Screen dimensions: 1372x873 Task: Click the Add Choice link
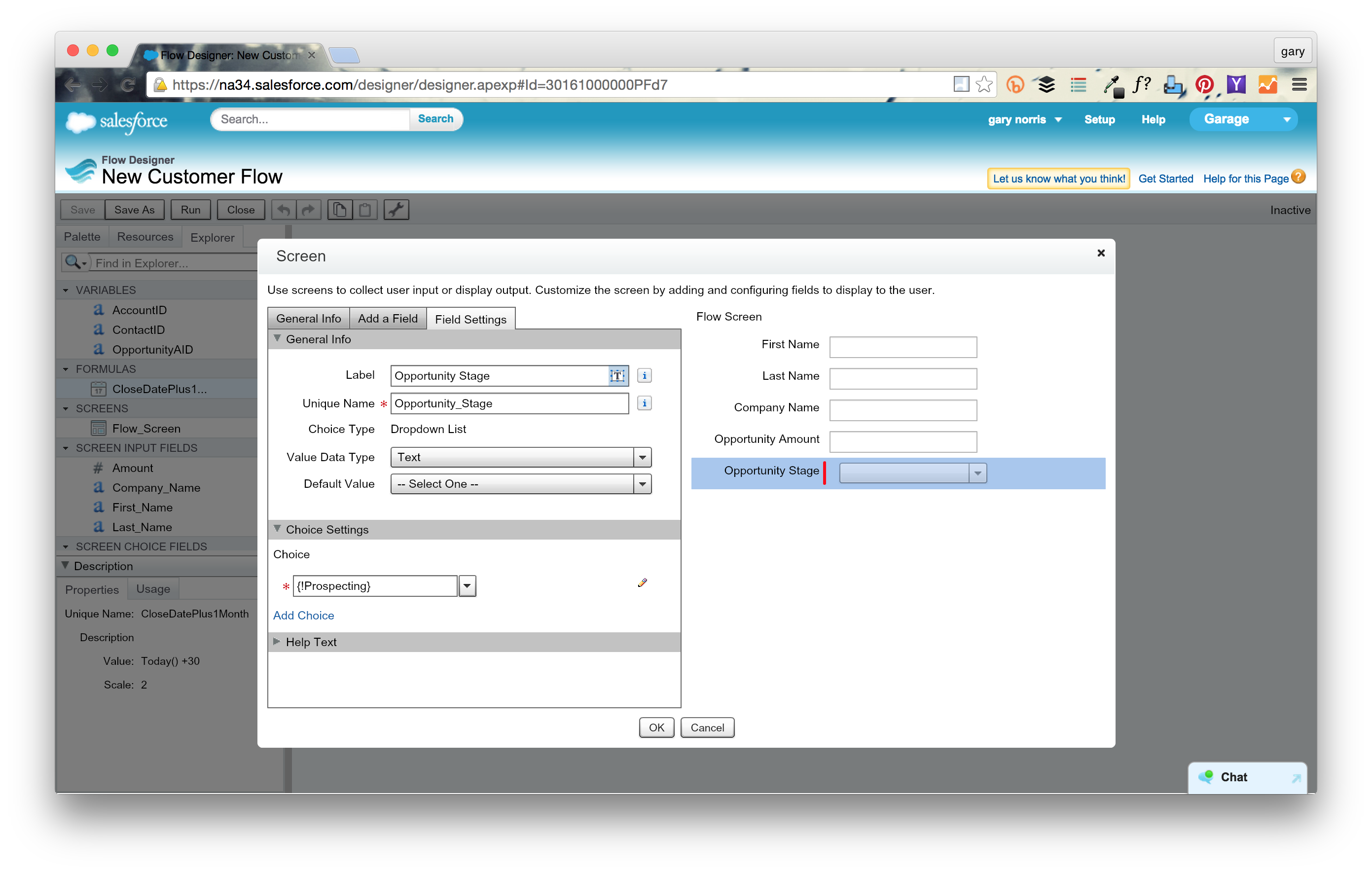tap(303, 616)
